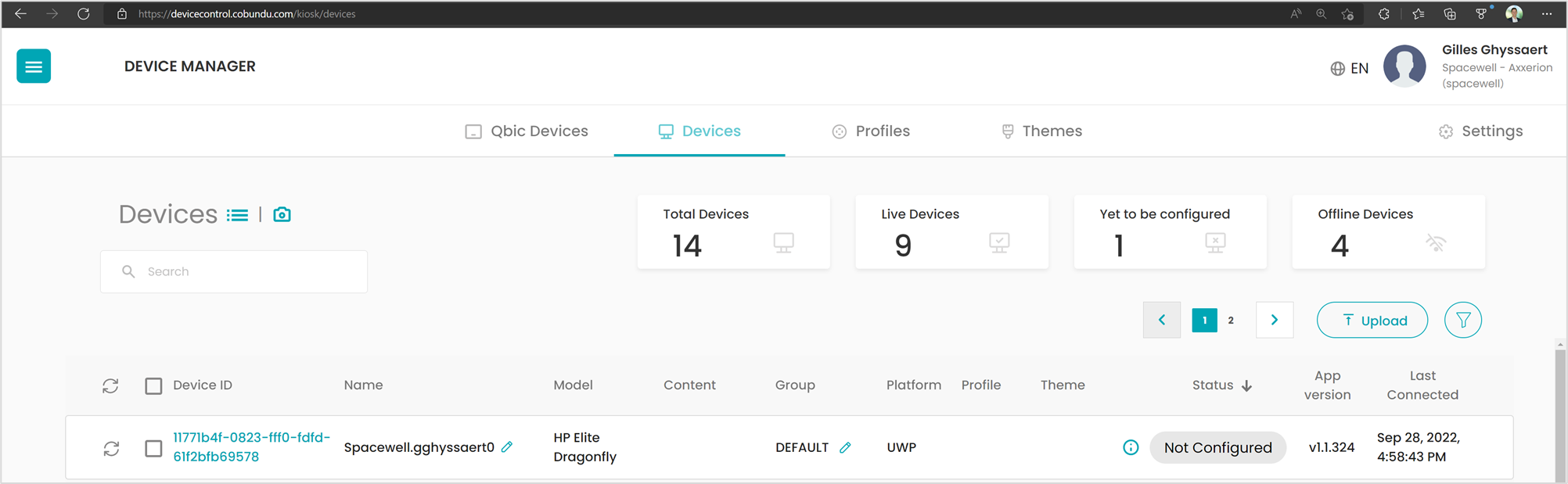Open device ID link 11771b4f-0823-fff0-fdfd-61f2bfb69578
The image size is (1568, 484).
tap(251, 447)
